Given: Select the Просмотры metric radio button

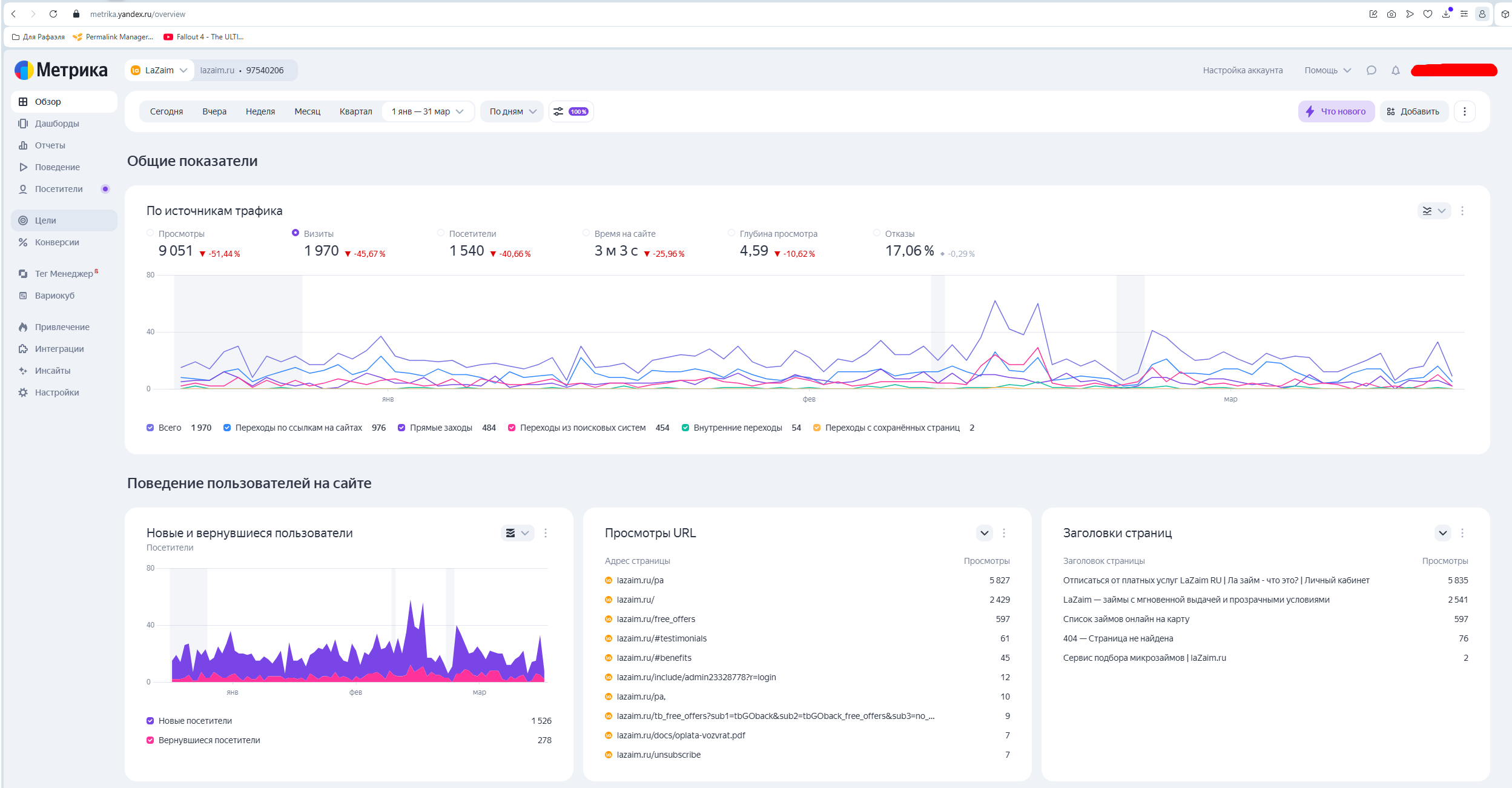Looking at the screenshot, I should (150, 233).
